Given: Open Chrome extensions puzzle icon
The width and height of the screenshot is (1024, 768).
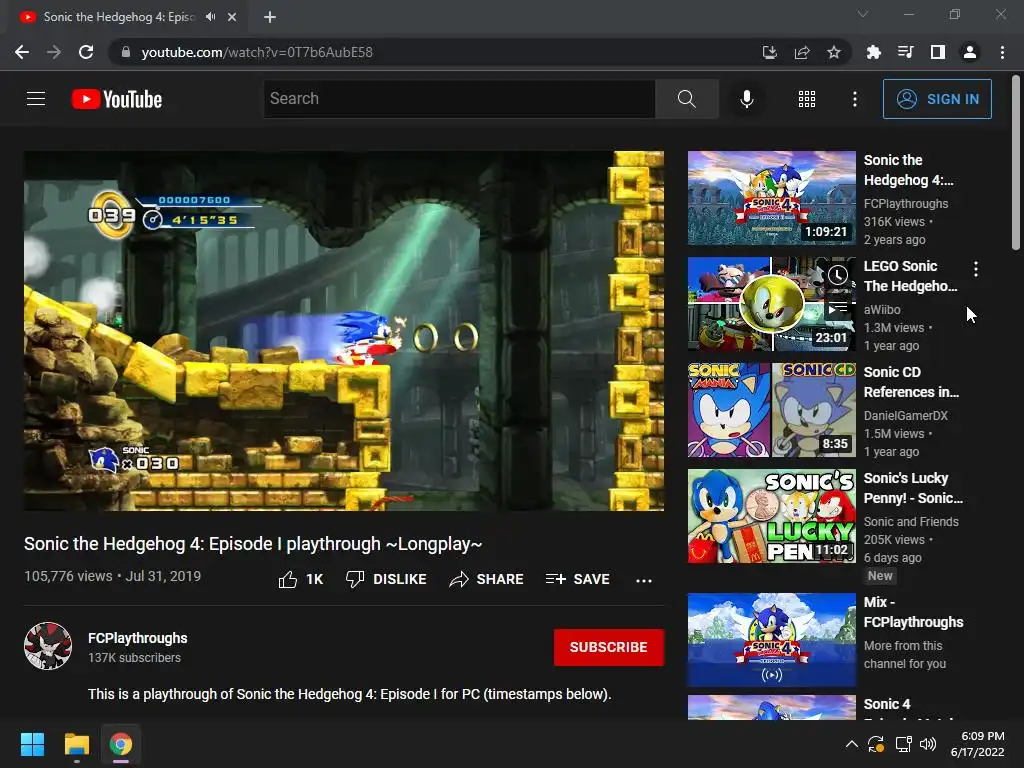Looking at the screenshot, I should pos(873,52).
